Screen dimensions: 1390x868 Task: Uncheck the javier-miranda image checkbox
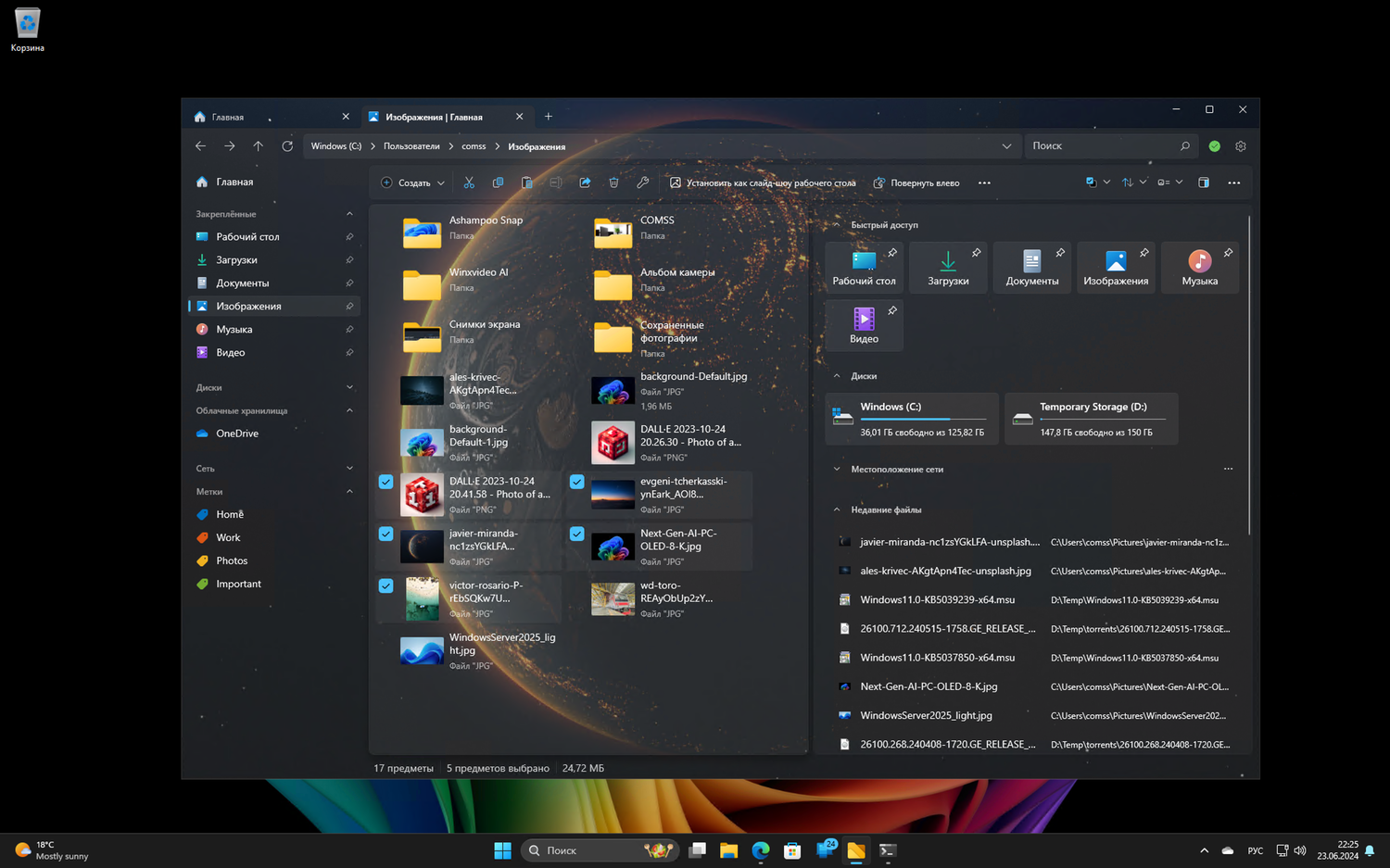click(x=385, y=534)
